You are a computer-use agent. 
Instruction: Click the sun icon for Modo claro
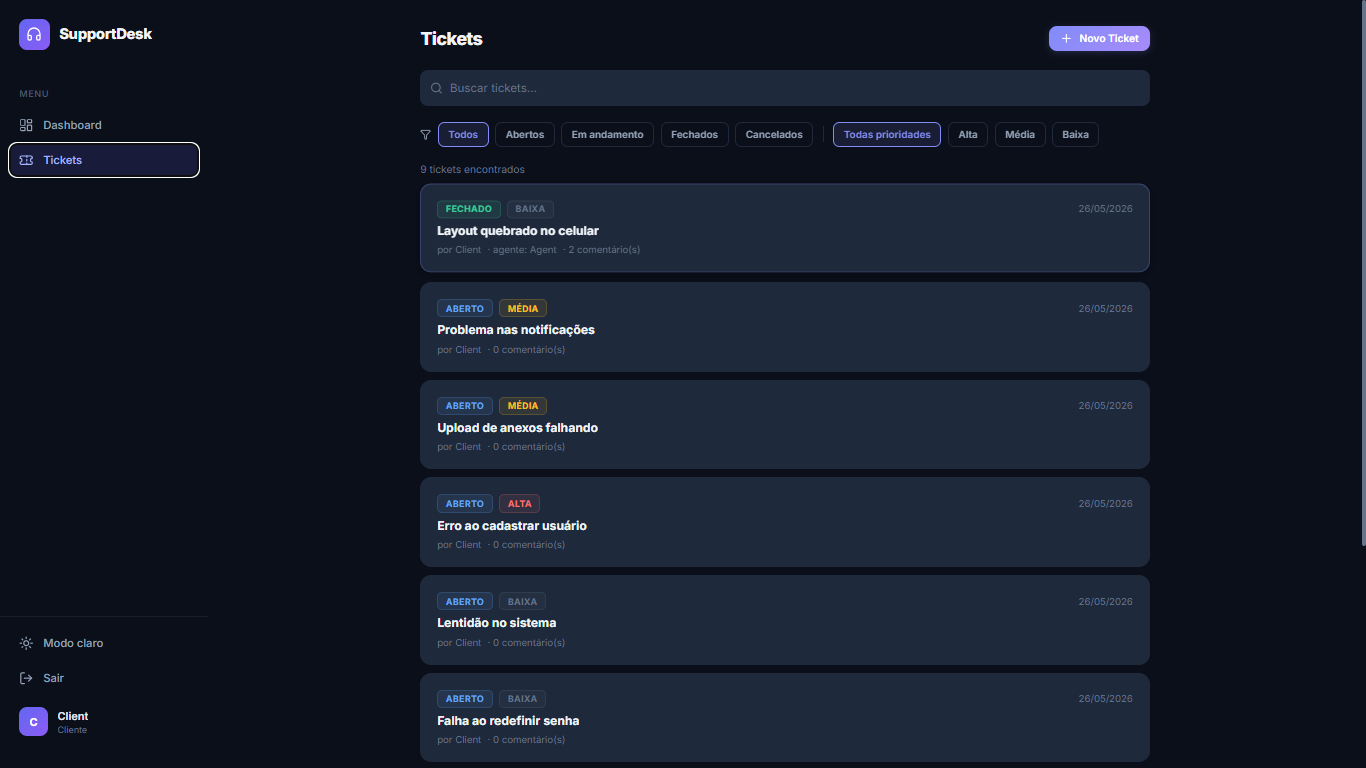click(26, 643)
